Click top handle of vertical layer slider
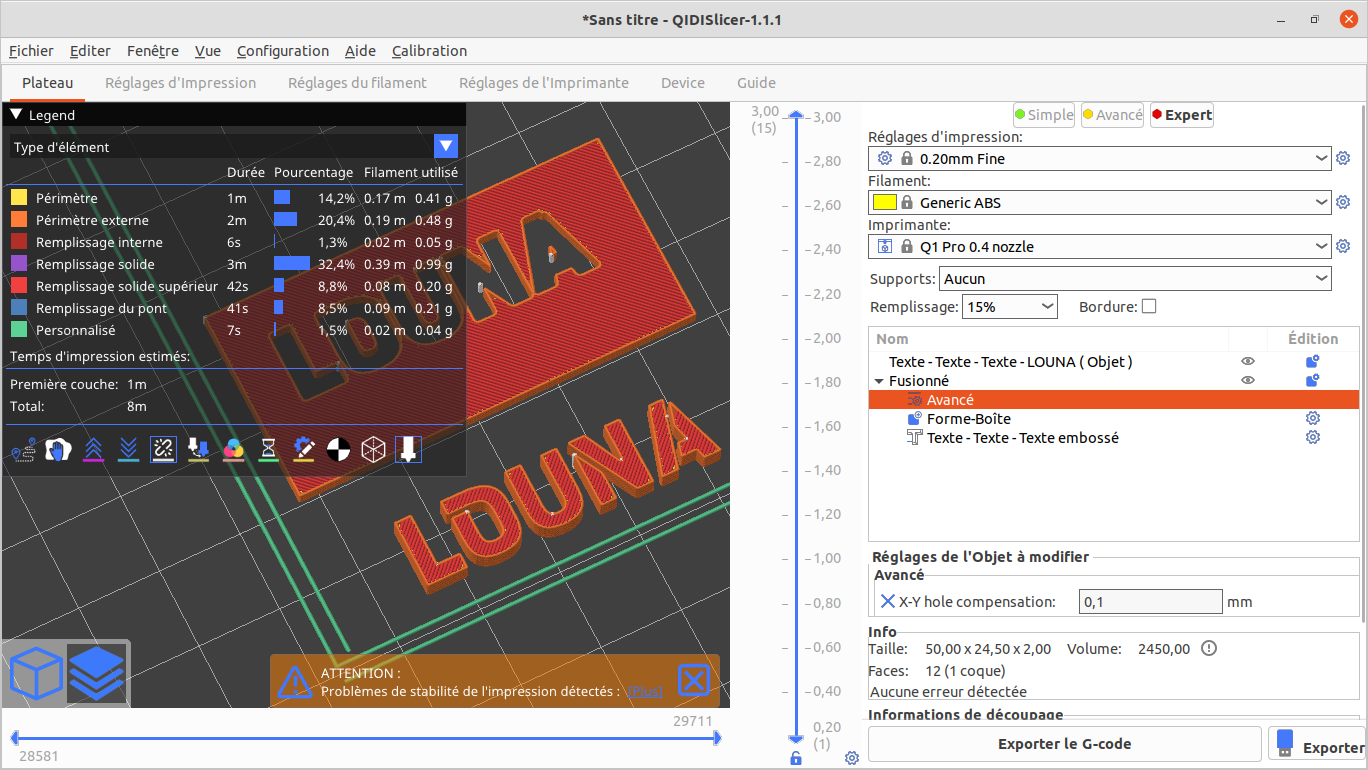Image resolution: width=1368 pixels, height=770 pixels. click(x=796, y=115)
